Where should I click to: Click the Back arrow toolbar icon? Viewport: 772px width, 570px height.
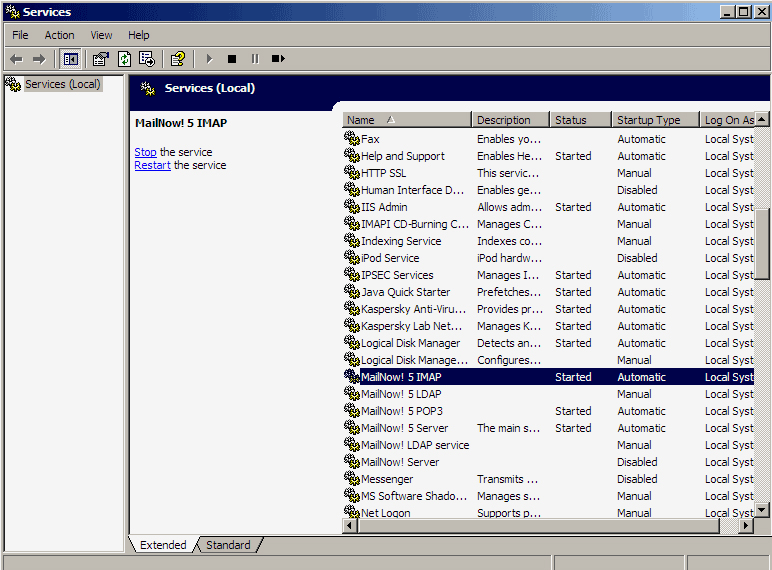16,60
